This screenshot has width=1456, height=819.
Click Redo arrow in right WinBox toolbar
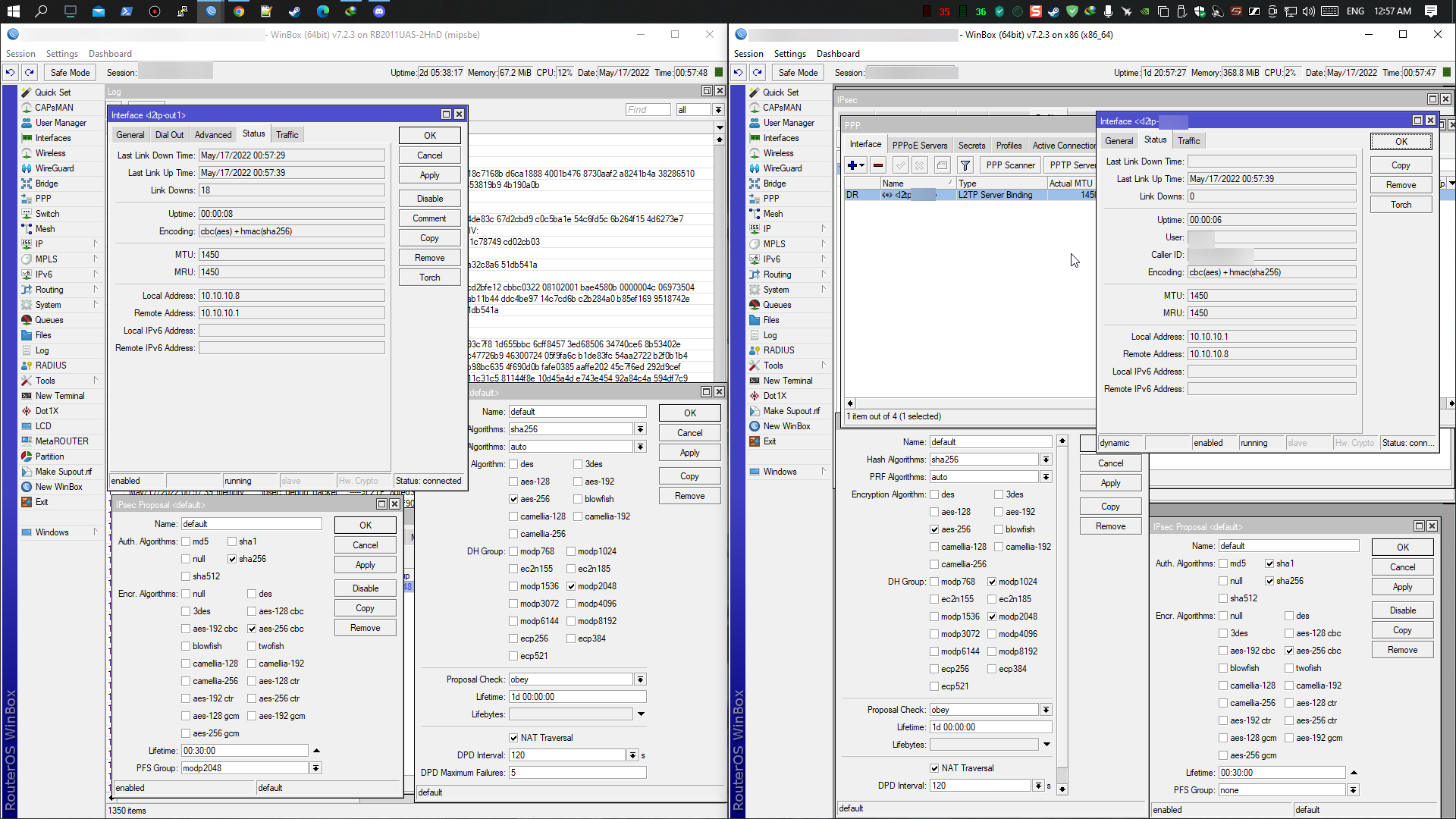[757, 73]
